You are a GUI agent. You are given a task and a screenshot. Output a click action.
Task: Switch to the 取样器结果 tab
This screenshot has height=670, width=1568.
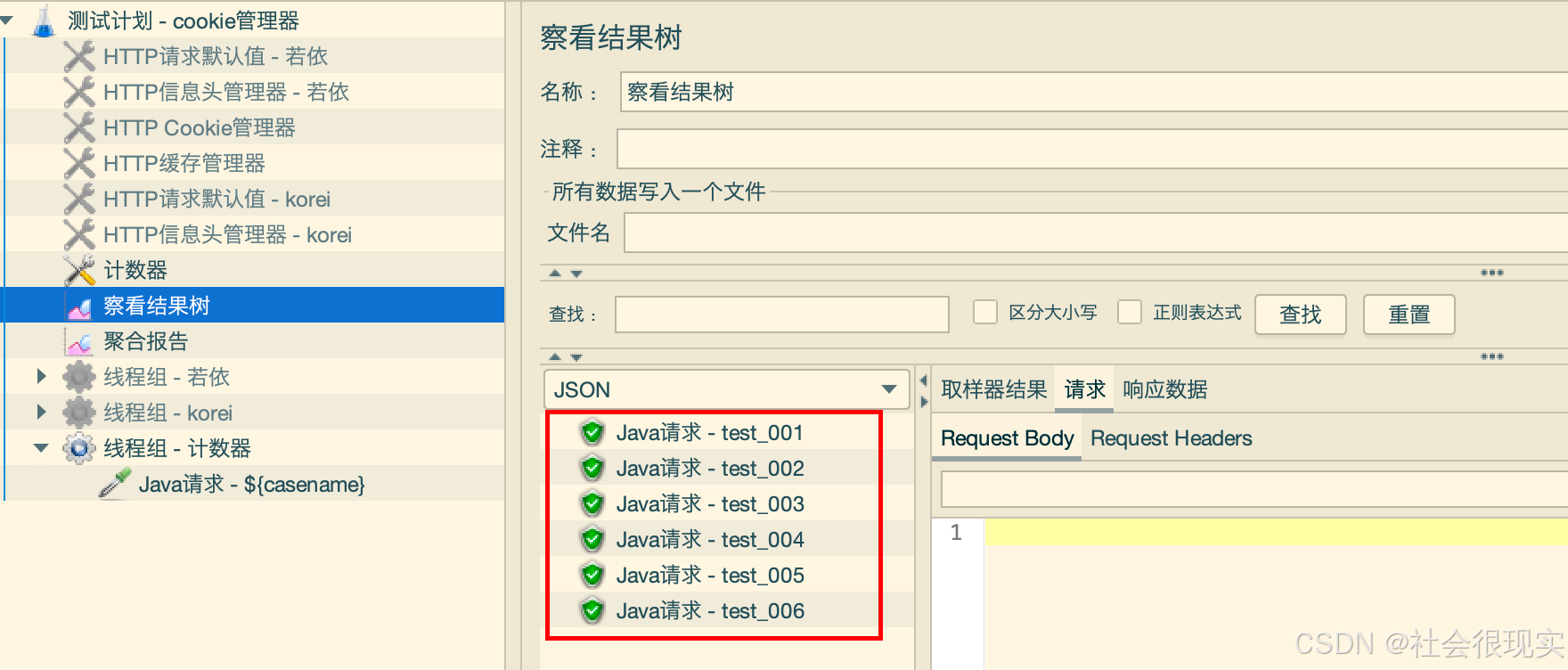(x=993, y=389)
